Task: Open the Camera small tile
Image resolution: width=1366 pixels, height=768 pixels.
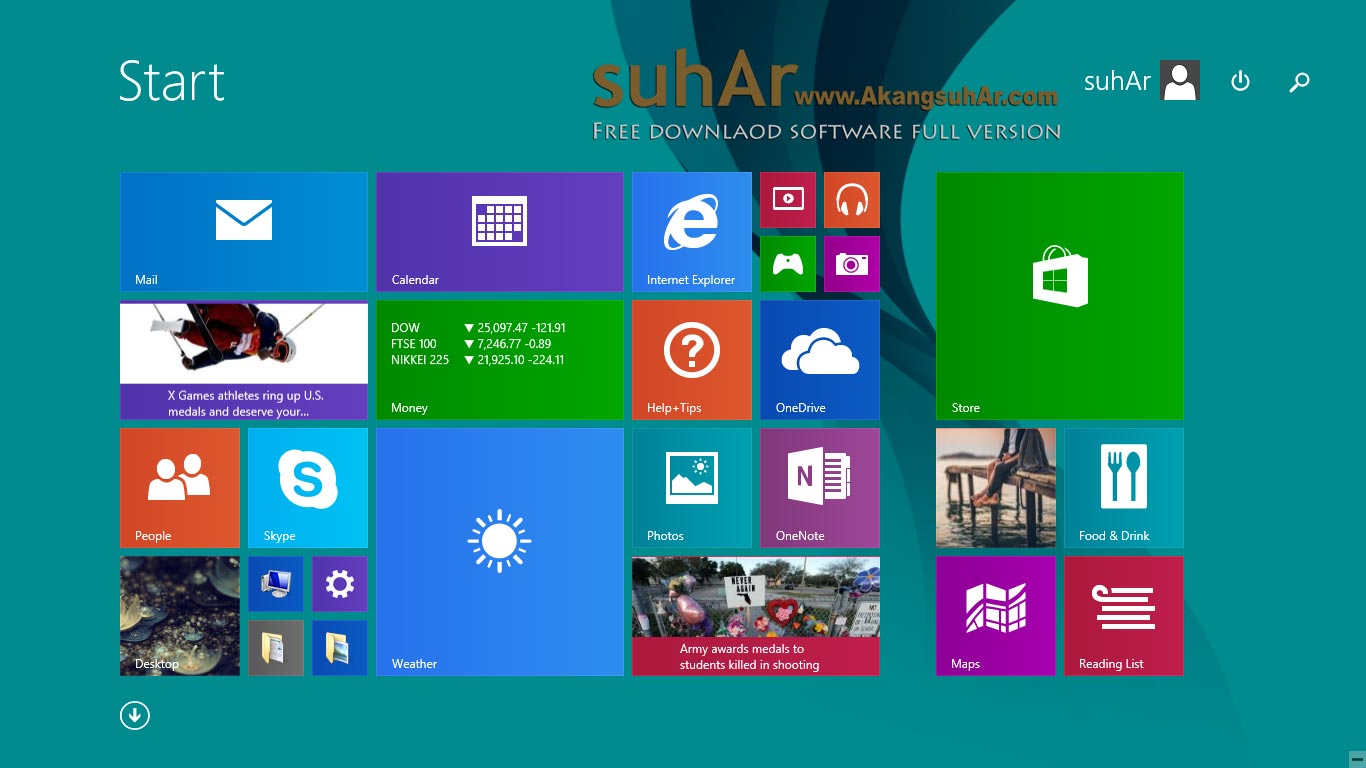Action: [852, 264]
